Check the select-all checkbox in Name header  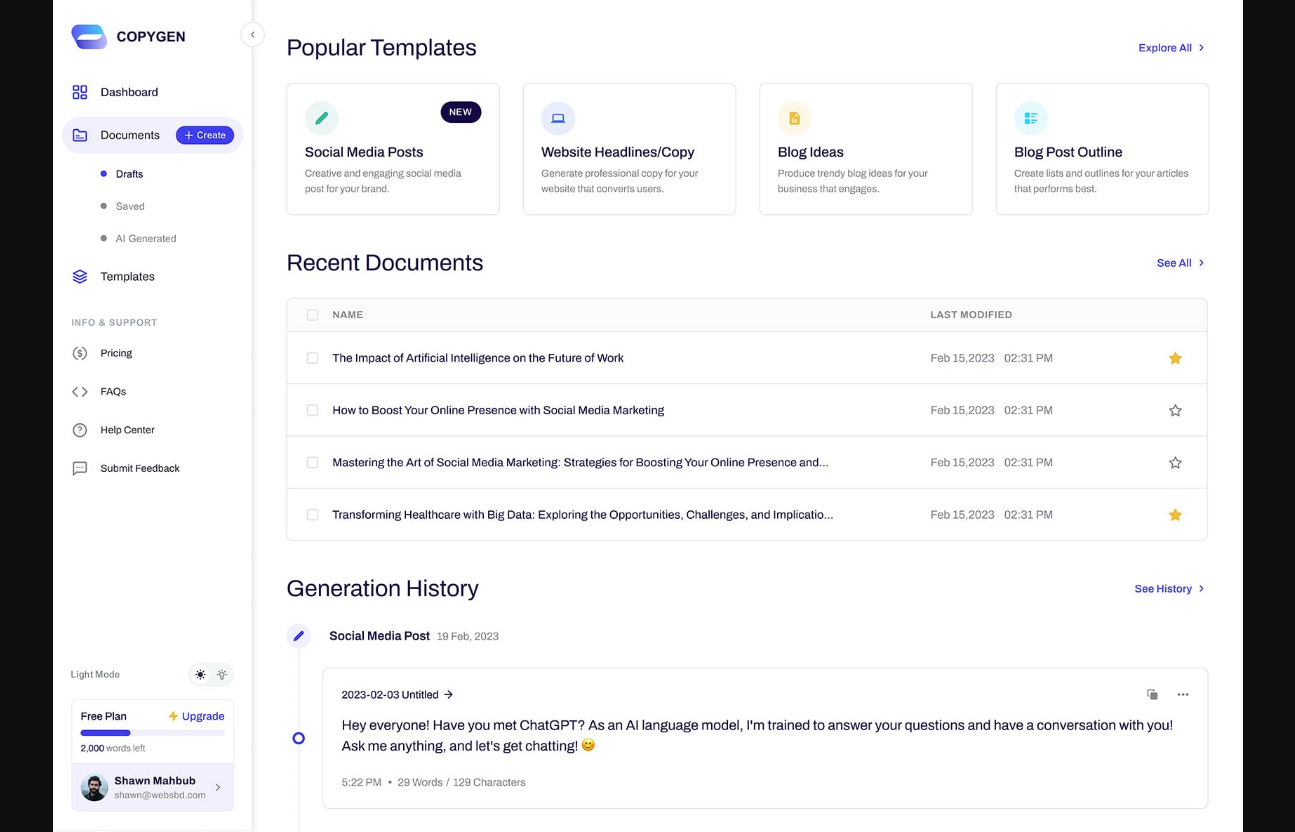[312, 315]
